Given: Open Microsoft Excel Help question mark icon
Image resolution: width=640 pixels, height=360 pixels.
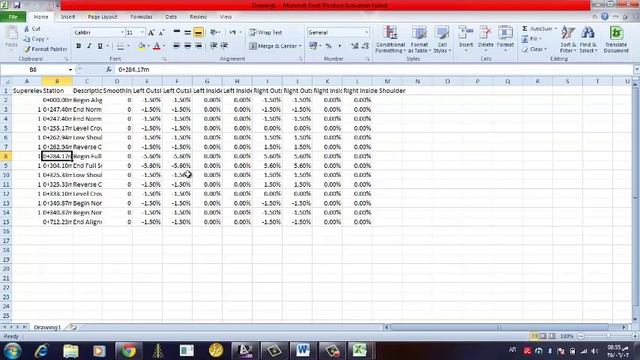Looking at the screenshot, I should pyautogui.click(x=605, y=17).
